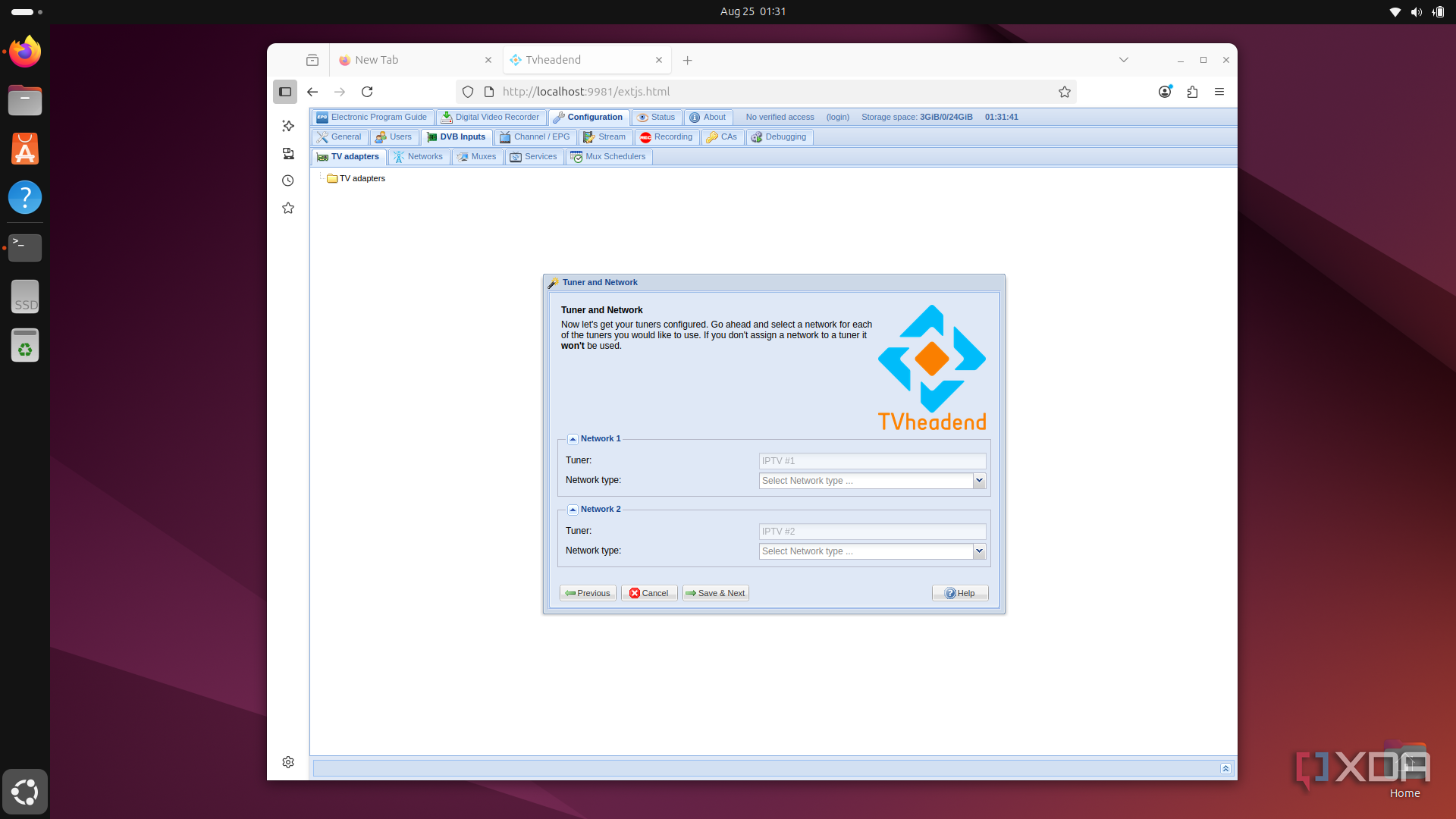Image resolution: width=1456 pixels, height=819 pixels.
Task: Launch Terminal from the dock
Action: click(x=25, y=247)
